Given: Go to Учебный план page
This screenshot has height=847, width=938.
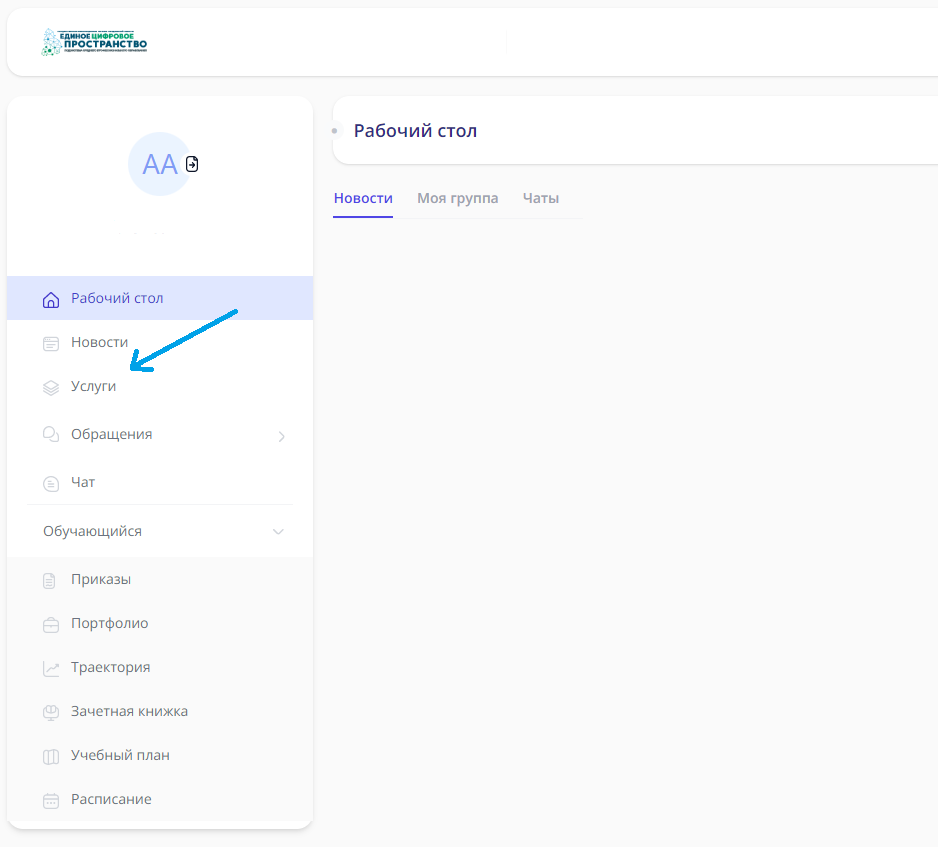Looking at the screenshot, I should [x=120, y=756].
